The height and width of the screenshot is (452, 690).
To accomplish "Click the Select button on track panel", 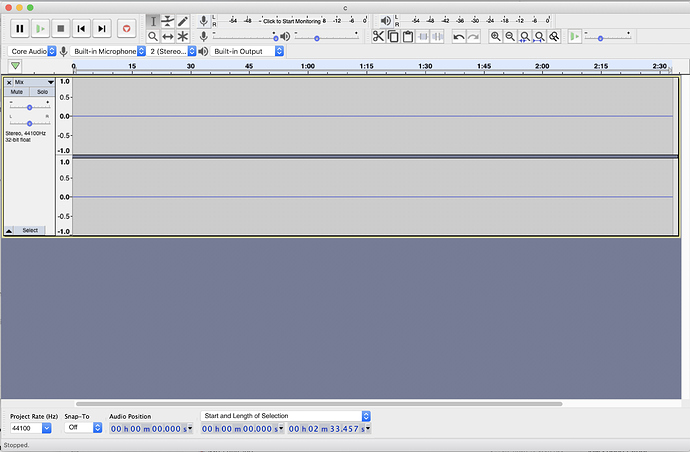I will 30,230.
